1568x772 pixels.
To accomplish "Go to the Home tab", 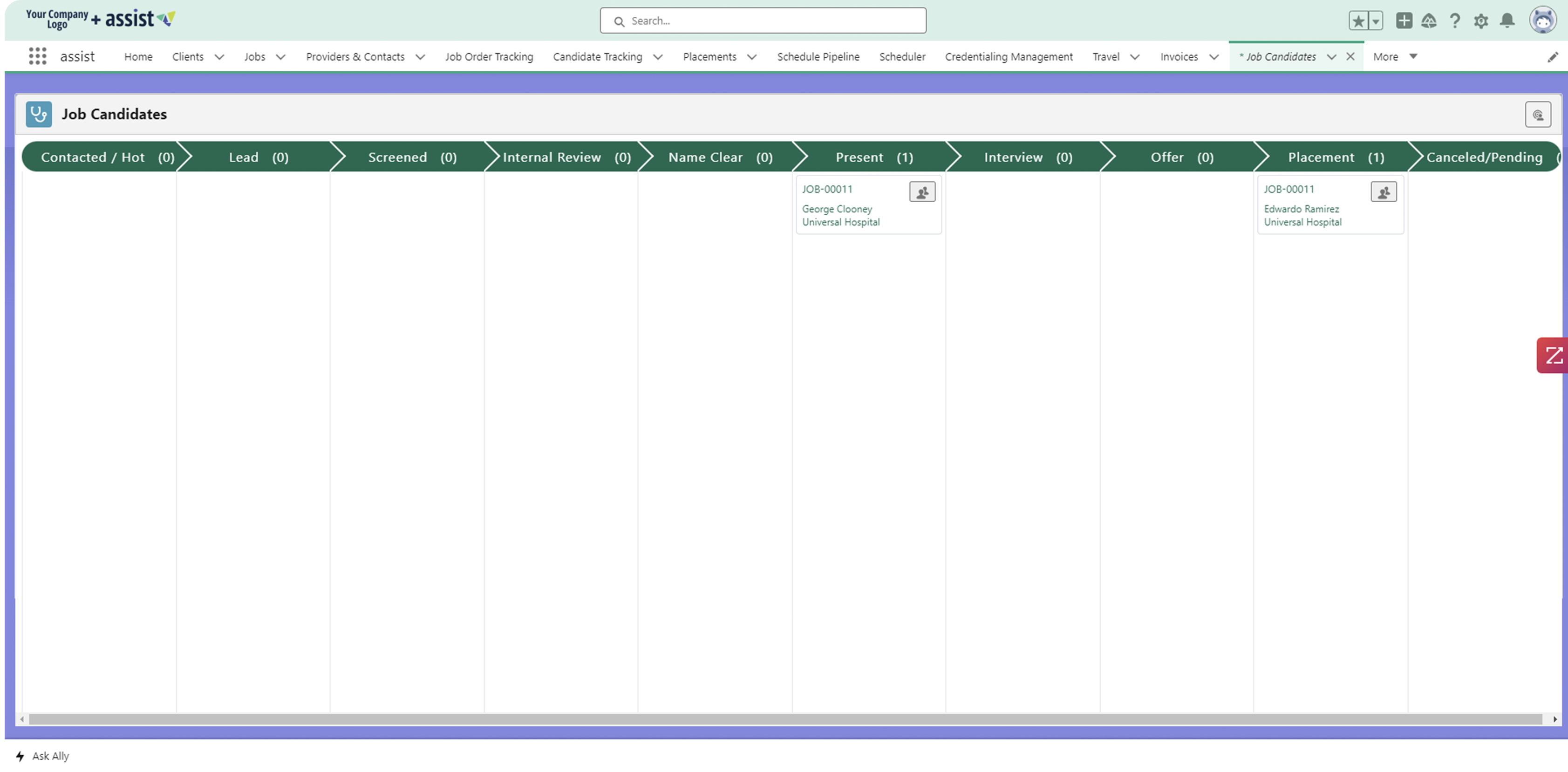I will pos(138,57).
